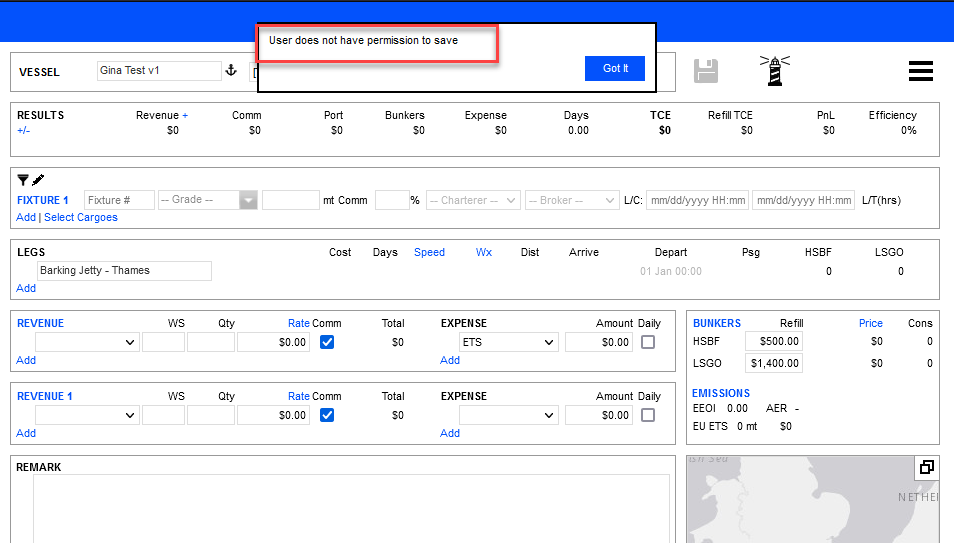Click the plus icon next to Revenue
The image size is (954, 543).
[x=185, y=115]
